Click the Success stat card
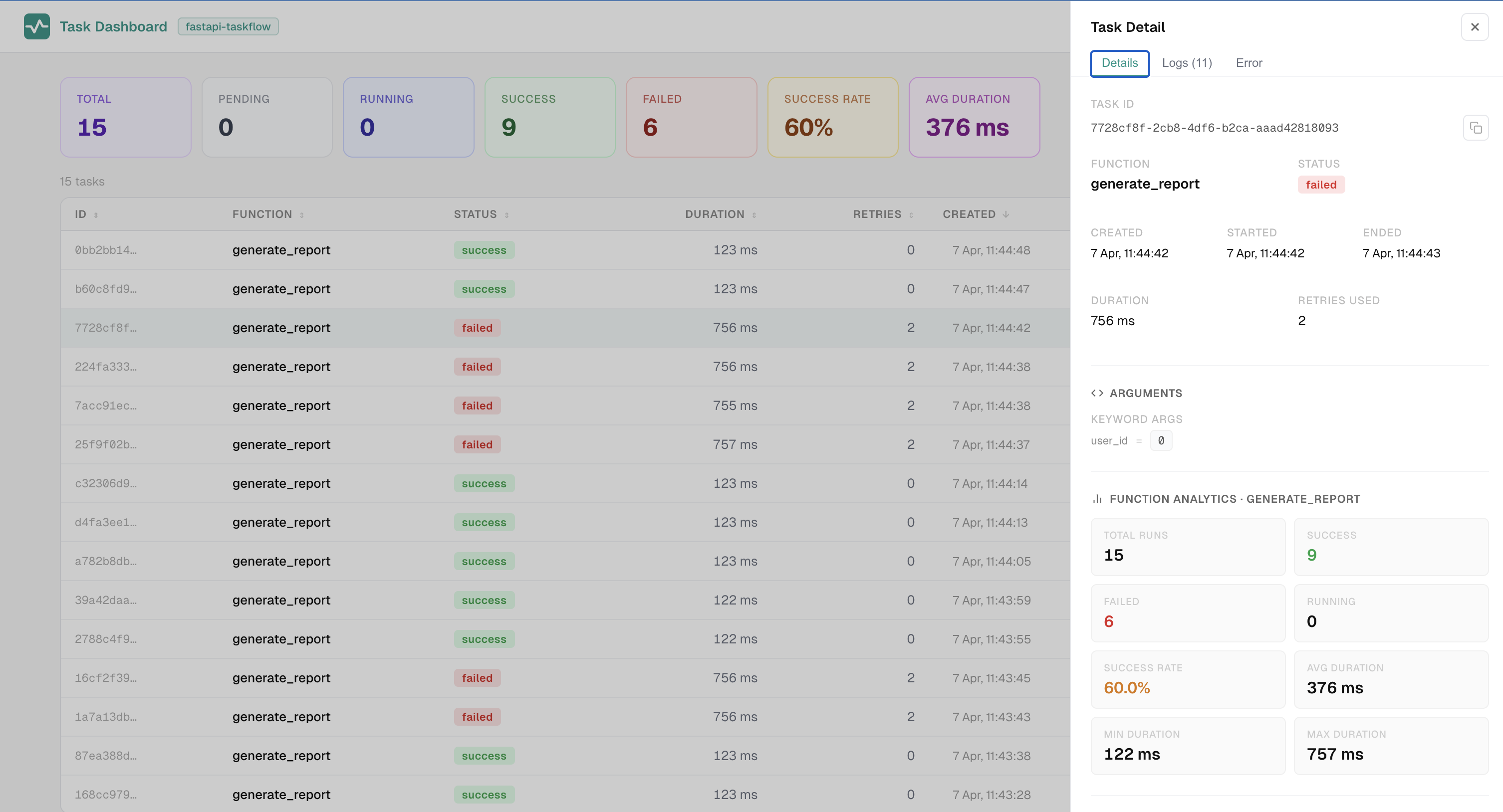This screenshot has width=1503, height=812. pyautogui.click(x=549, y=117)
